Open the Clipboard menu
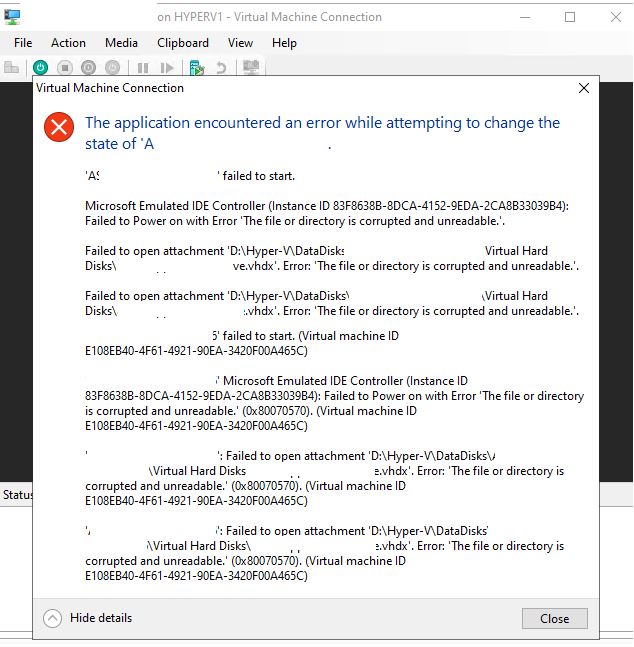This screenshot has height=647, width=634. click(183, 43)
